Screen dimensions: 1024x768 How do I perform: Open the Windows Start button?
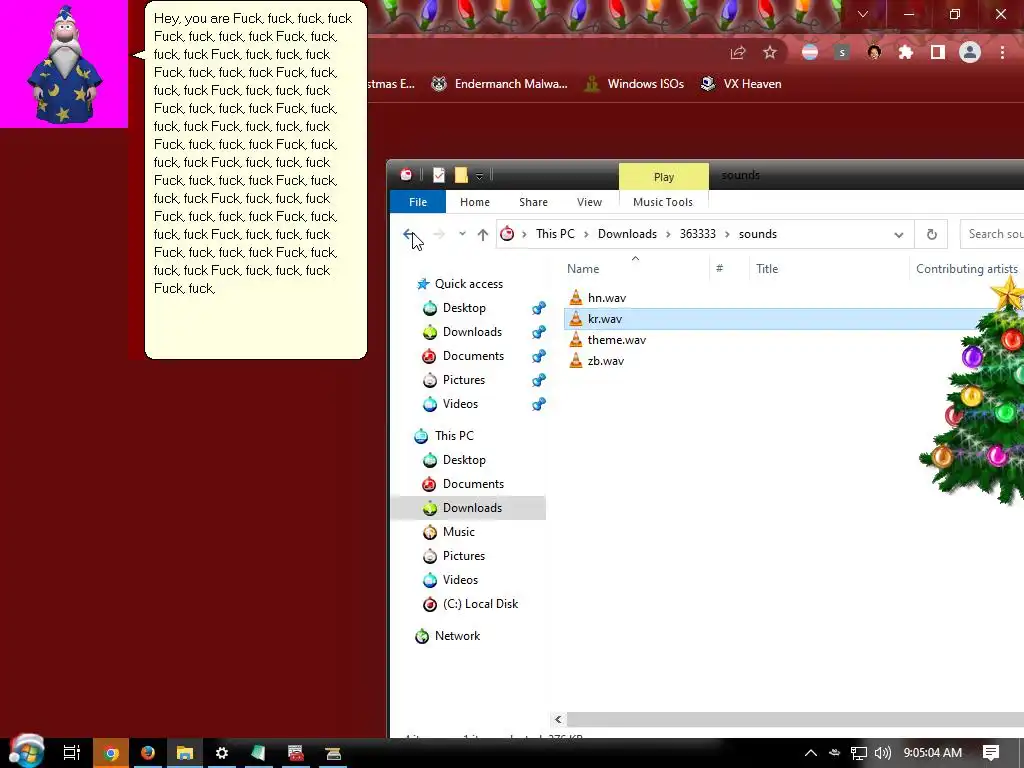click(27, 752)
